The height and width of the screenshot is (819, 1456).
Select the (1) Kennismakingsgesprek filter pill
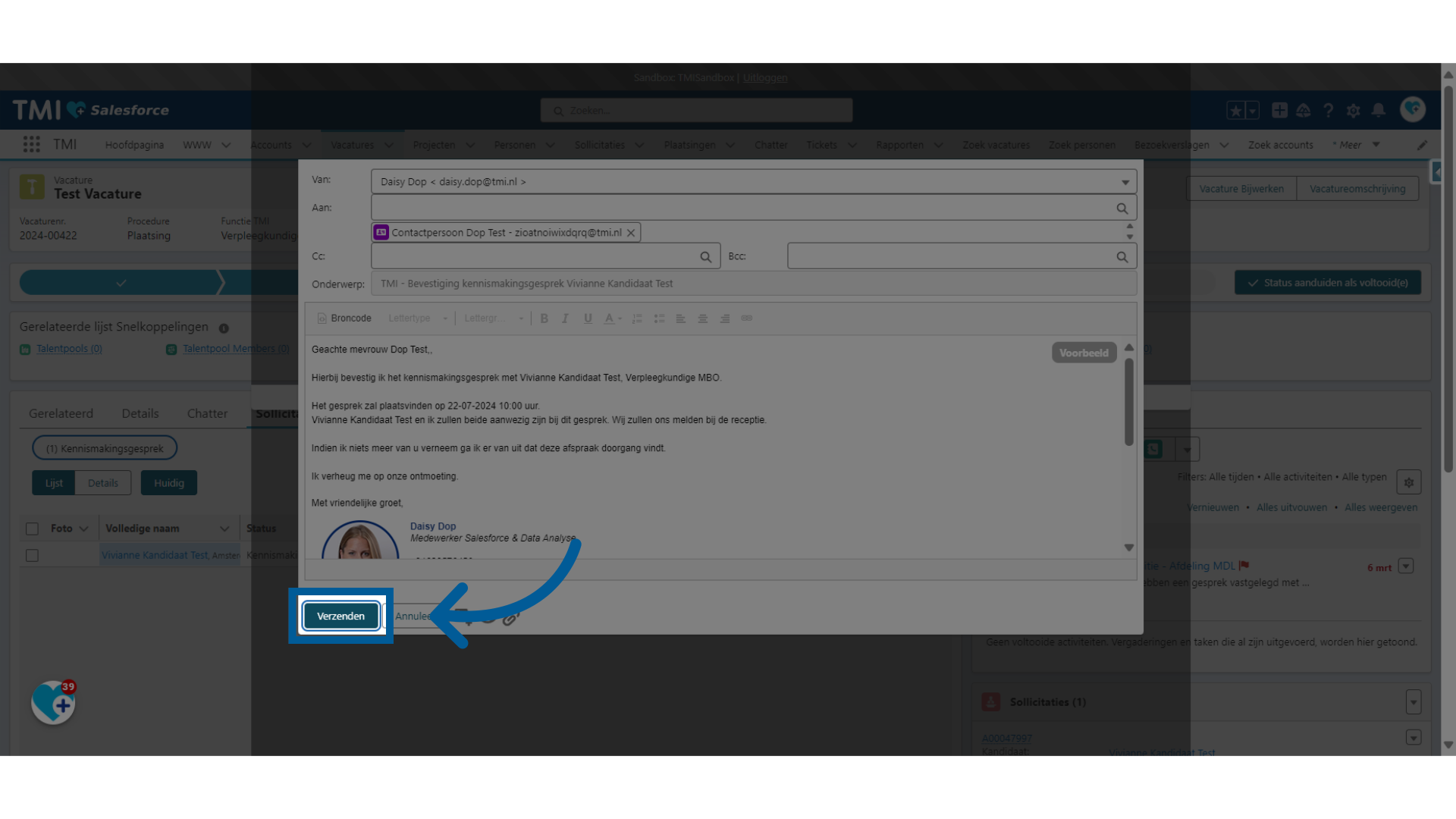[105, 448]
